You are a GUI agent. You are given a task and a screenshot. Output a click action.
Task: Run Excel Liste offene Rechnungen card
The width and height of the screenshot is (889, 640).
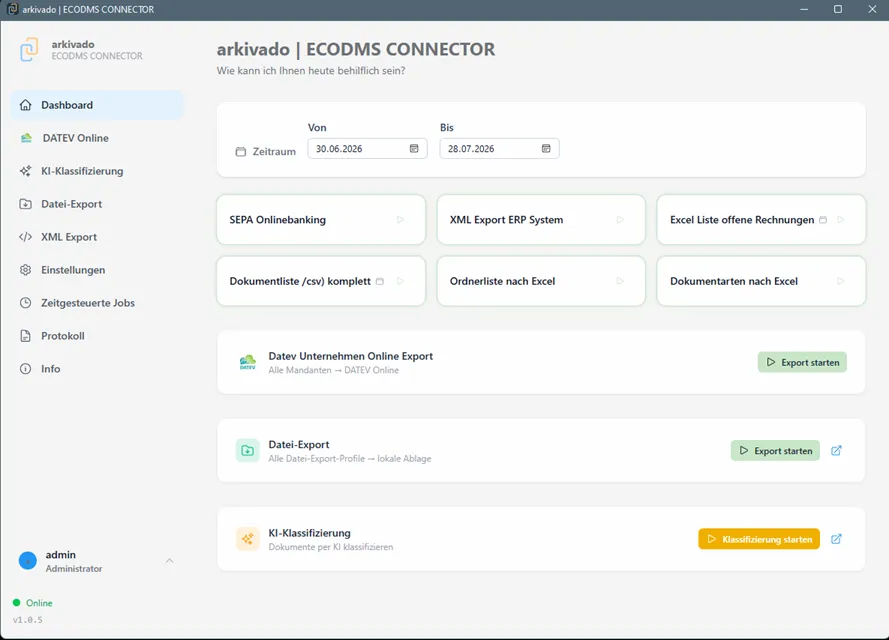tap(761, 219)
